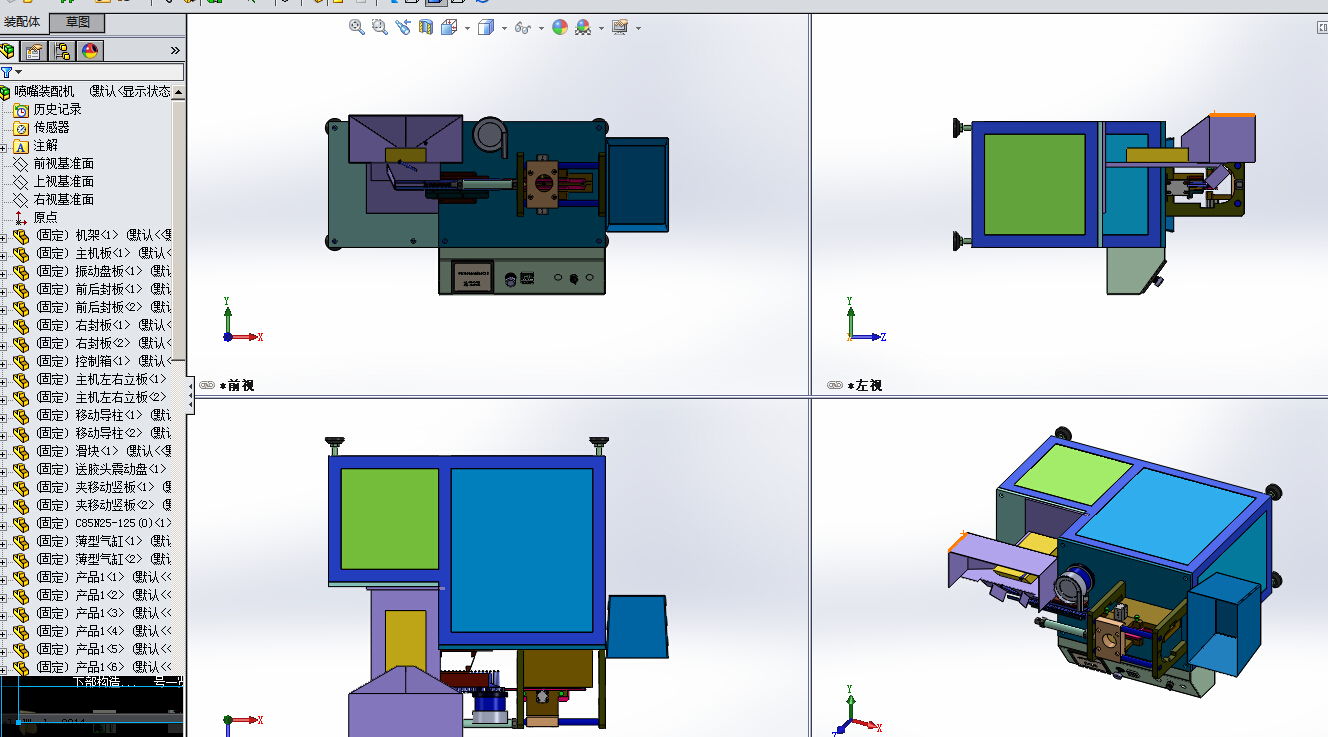Click the feature tree filter funnel icon
Viewport: 1328px width, 737px height.
tap(6, 72)
